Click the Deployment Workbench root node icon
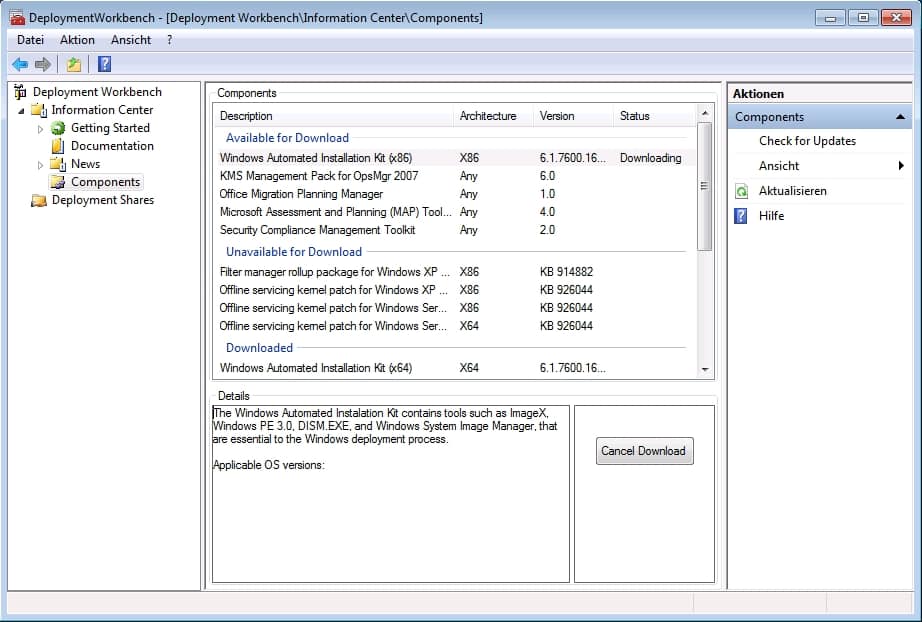This screenshot has height=622, width=922. pyautogui.click(x=20, y=92)
